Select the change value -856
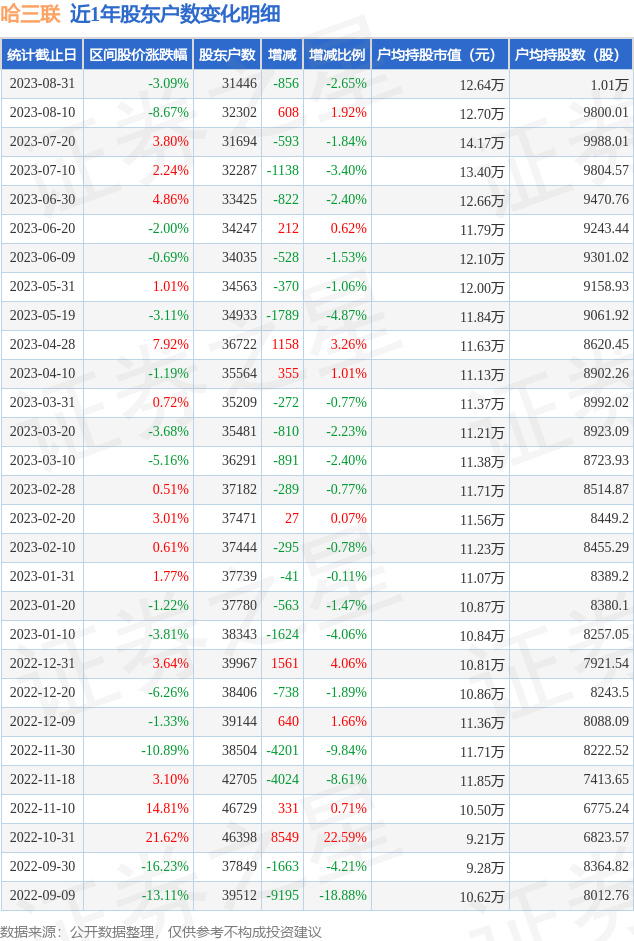The width and height of the screenshot is (634, 941). (286, 83)
